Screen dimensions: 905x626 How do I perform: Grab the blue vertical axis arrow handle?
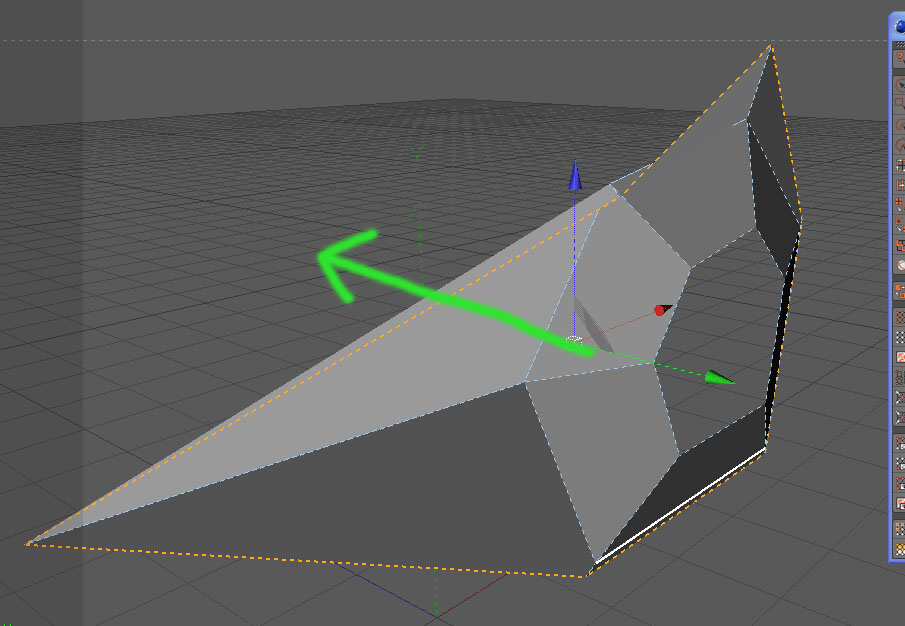click(x=574, y=175)
